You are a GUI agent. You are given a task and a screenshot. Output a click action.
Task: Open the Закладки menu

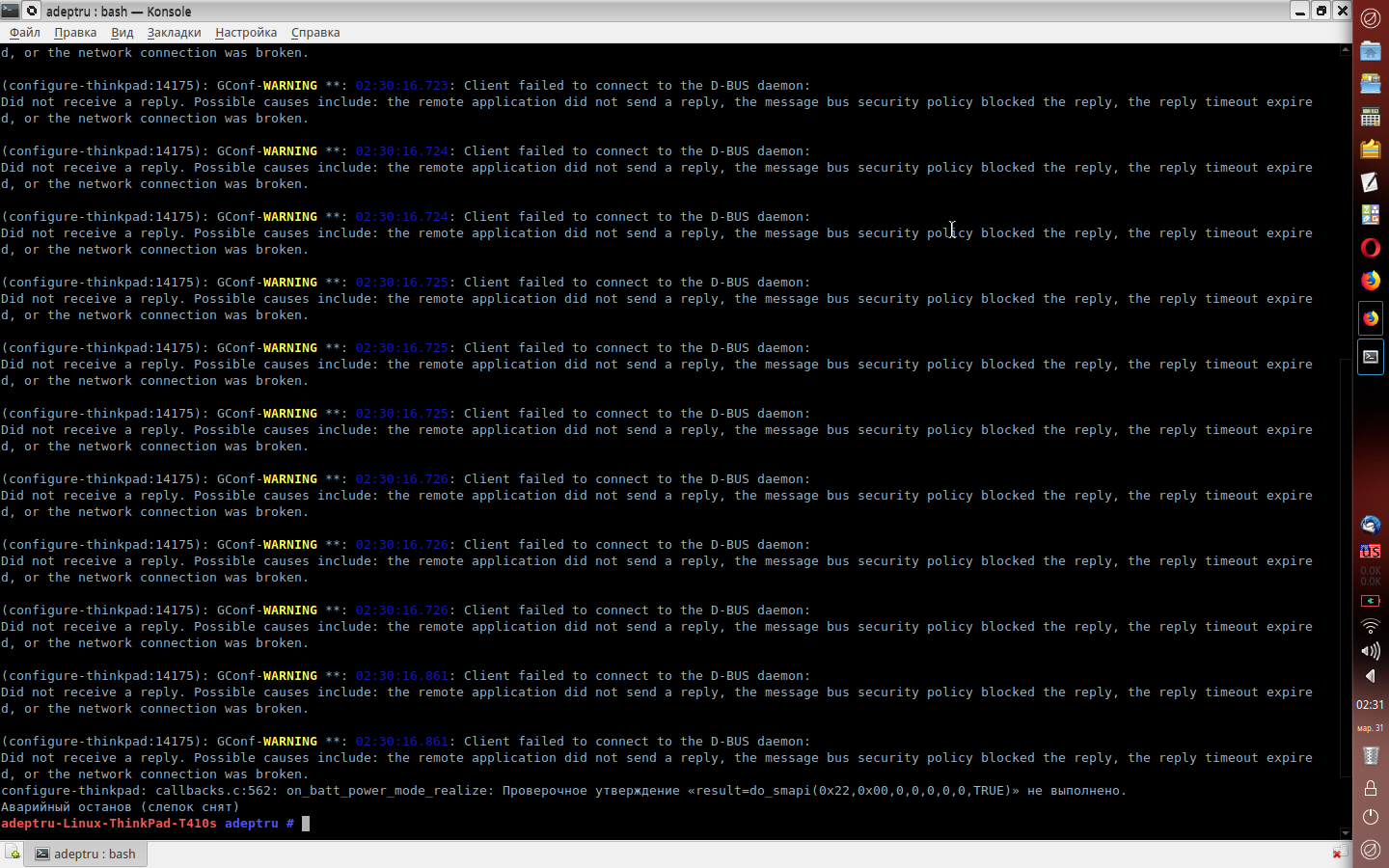point(175,32)
